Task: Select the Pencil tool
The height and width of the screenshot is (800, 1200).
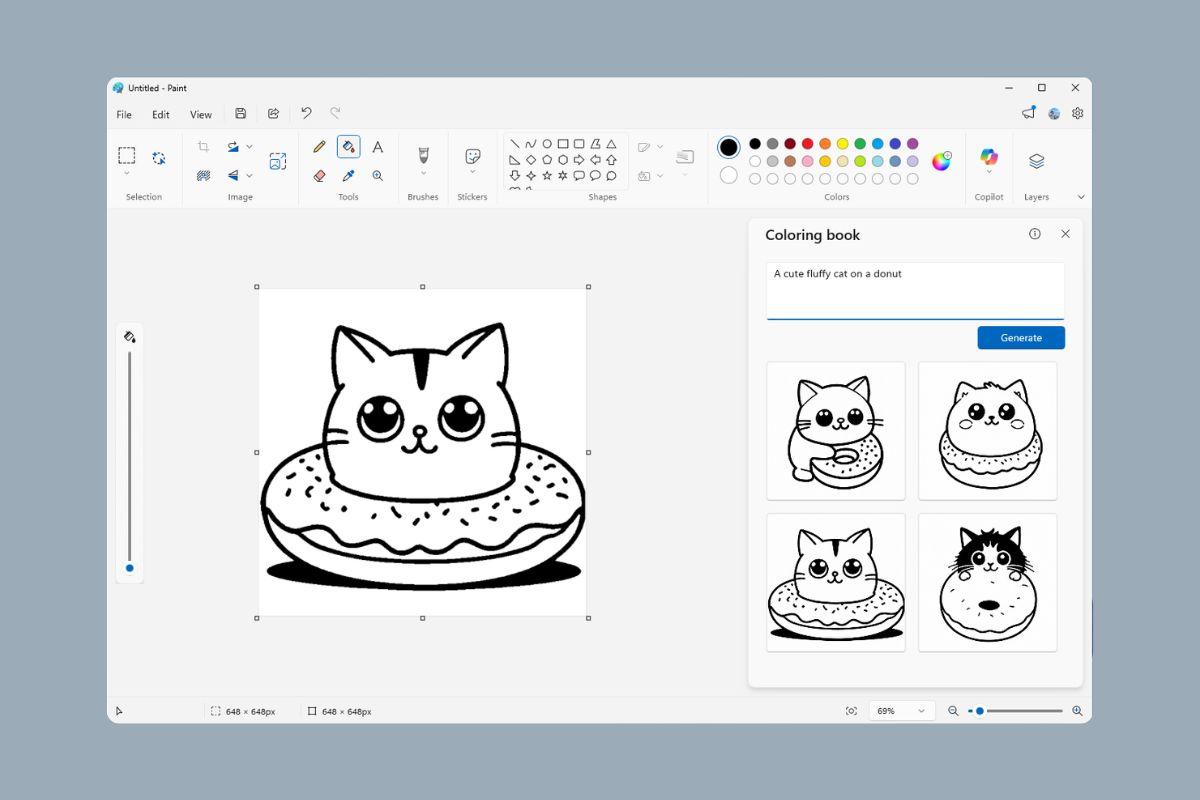Action: 319,147
